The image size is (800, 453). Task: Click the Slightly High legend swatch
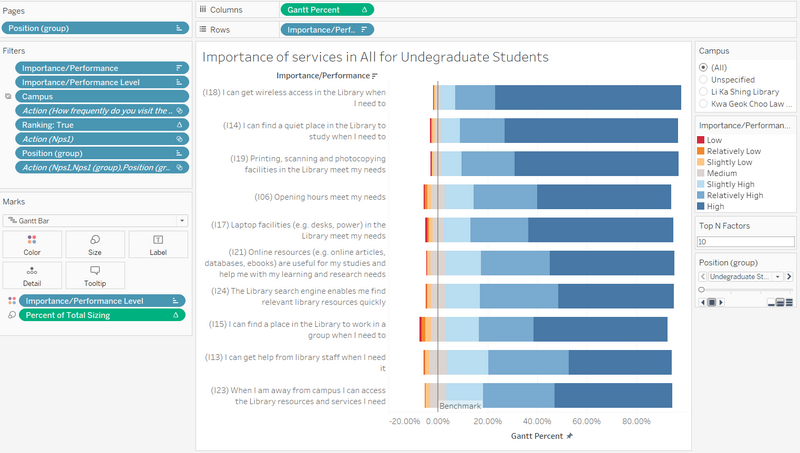coord(701,184)
